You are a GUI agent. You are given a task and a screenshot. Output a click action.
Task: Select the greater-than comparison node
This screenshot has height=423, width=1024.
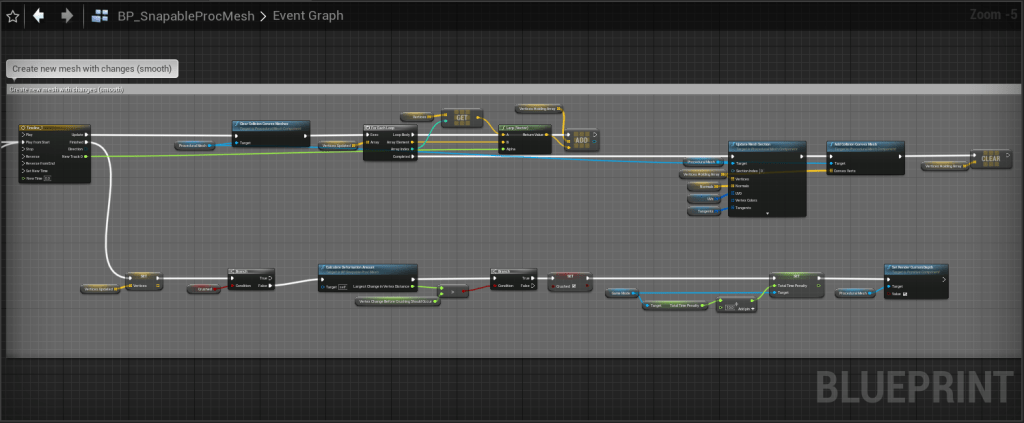[x=453, y=292]
